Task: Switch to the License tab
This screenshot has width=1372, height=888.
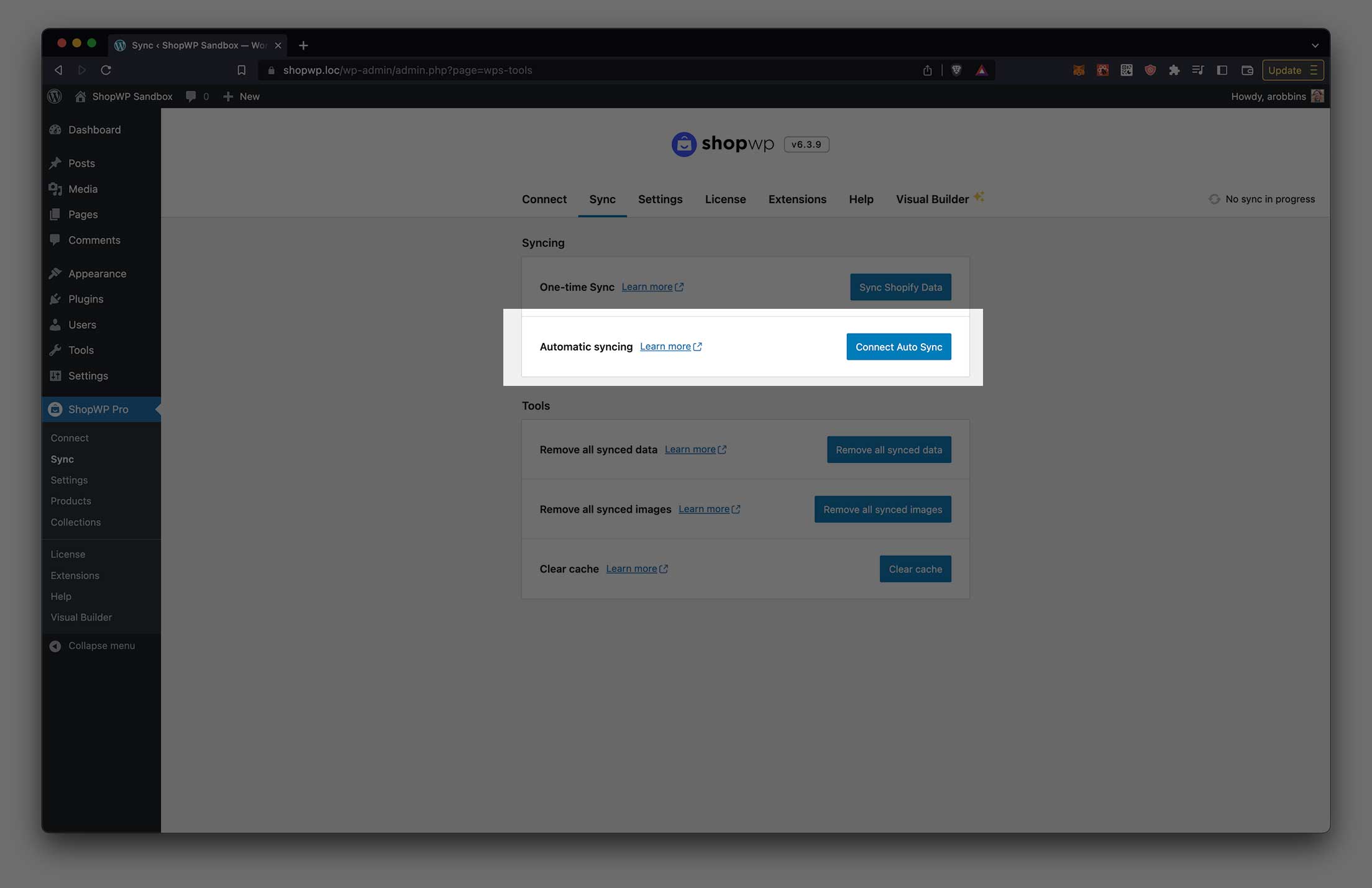Action: tap(725, 199)
